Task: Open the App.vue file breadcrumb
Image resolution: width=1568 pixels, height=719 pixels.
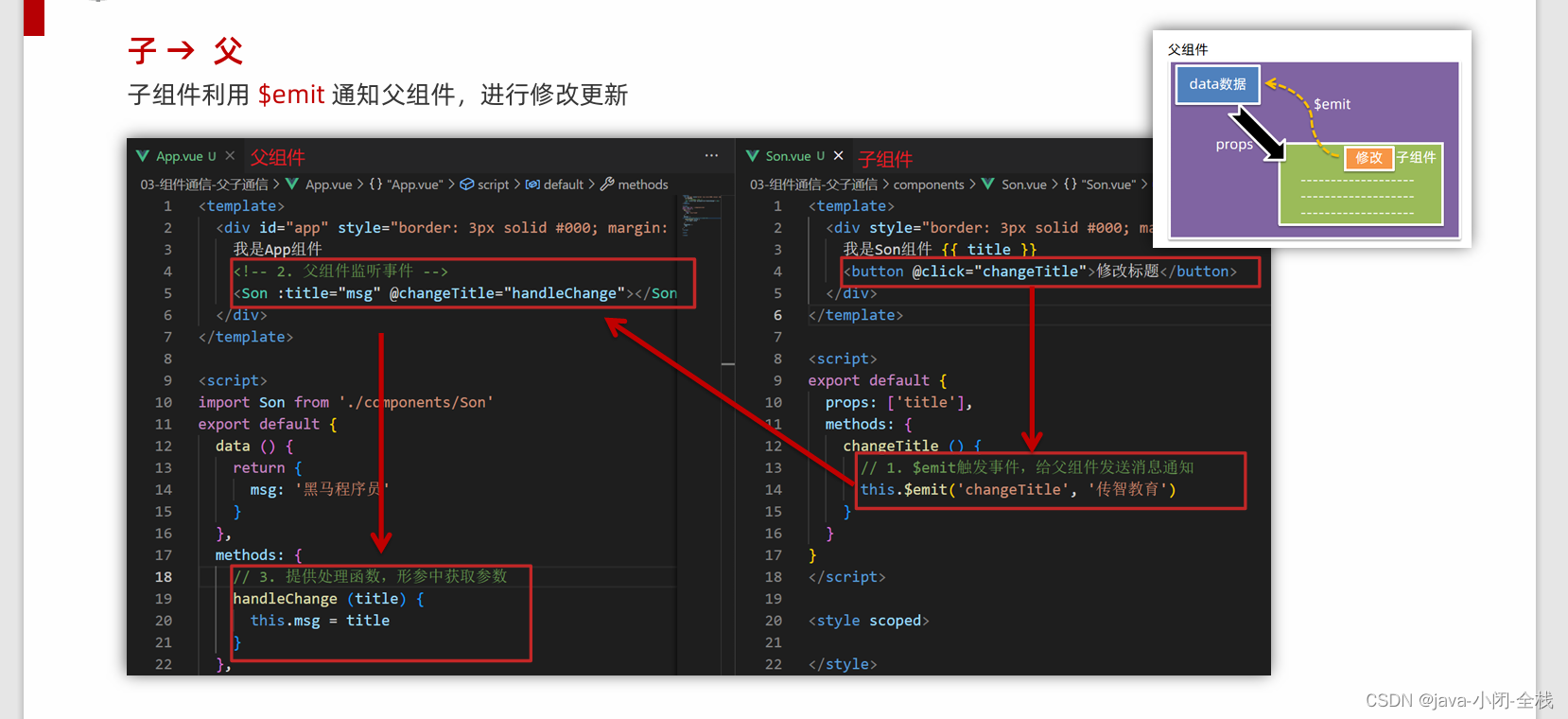Action: pyautogui.click(x=328, y=184)
